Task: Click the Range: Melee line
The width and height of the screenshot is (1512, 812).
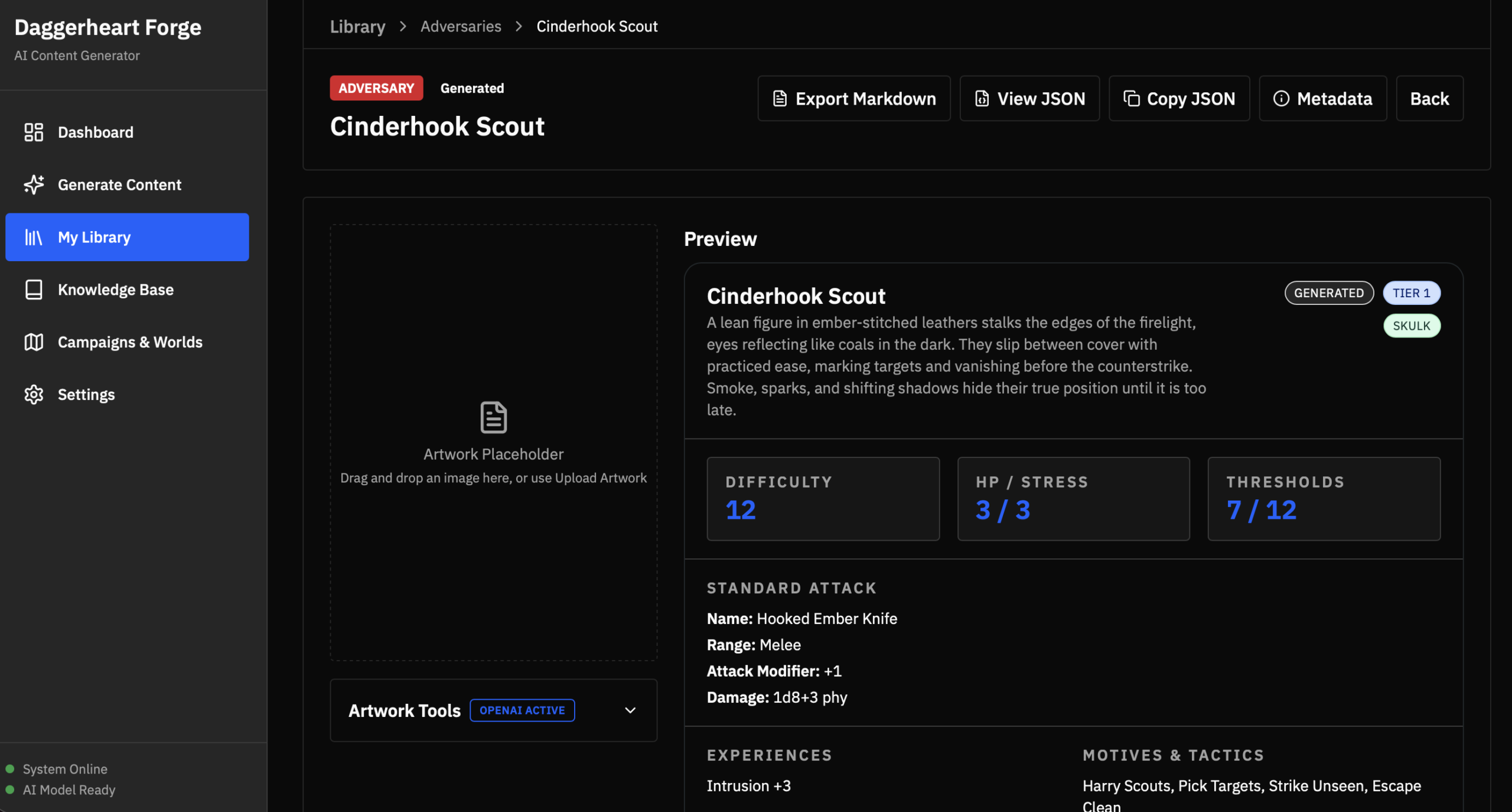Action: point(754,645)
